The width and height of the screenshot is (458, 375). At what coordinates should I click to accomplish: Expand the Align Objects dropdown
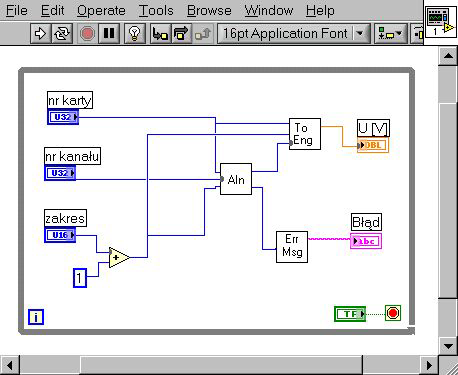click(x=391, y=33)
